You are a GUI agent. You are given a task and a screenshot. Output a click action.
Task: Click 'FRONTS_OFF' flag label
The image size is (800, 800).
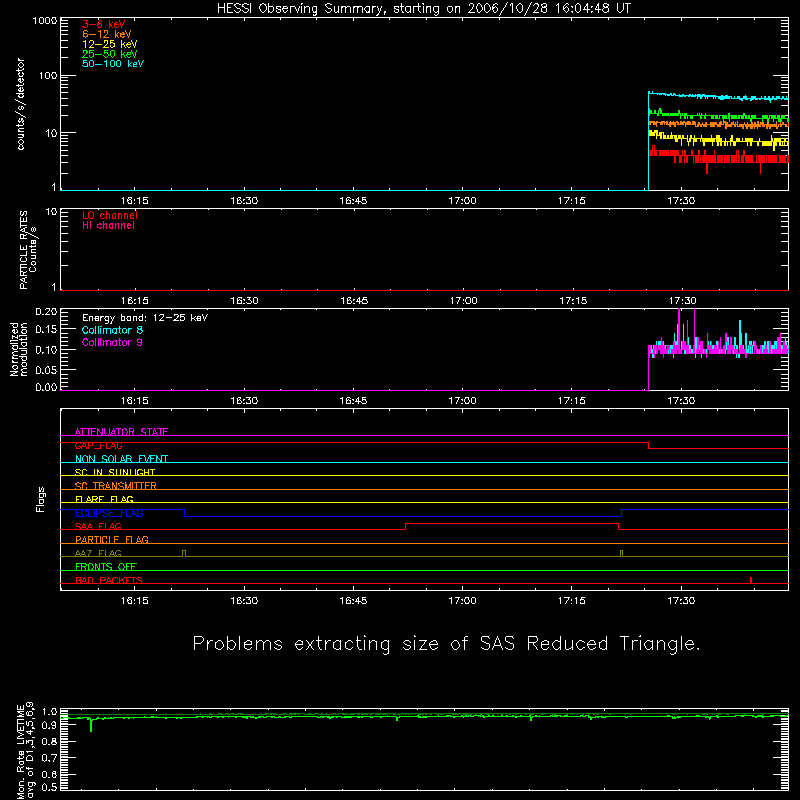pyautogui.click(x=106, y=566)
